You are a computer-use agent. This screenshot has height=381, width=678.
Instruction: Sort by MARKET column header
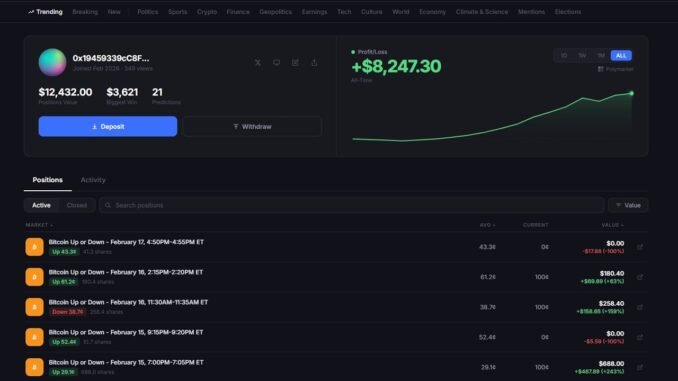tap(39, 225)
